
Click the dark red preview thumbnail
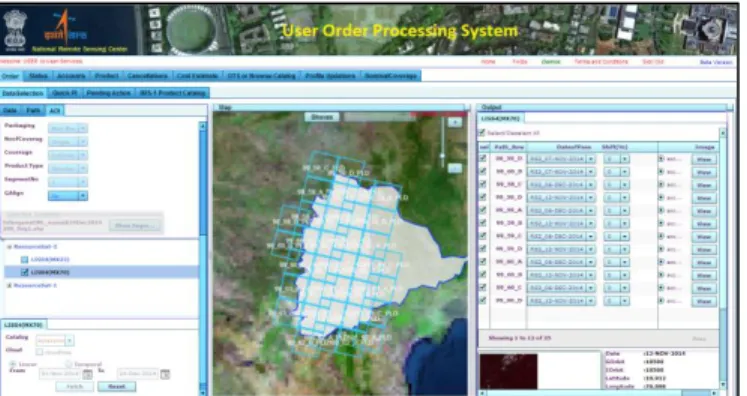point(508,371)
